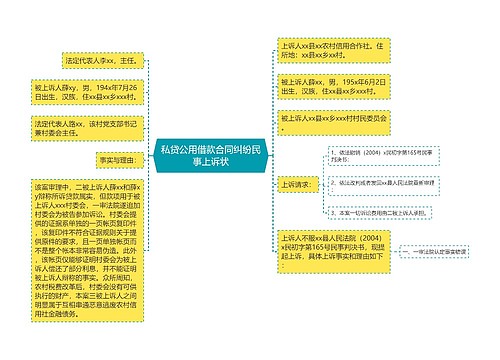Select sub-node 2 about xx县人民法院重新审理
The height and width of the screenshot is (360, 500).
384,186
